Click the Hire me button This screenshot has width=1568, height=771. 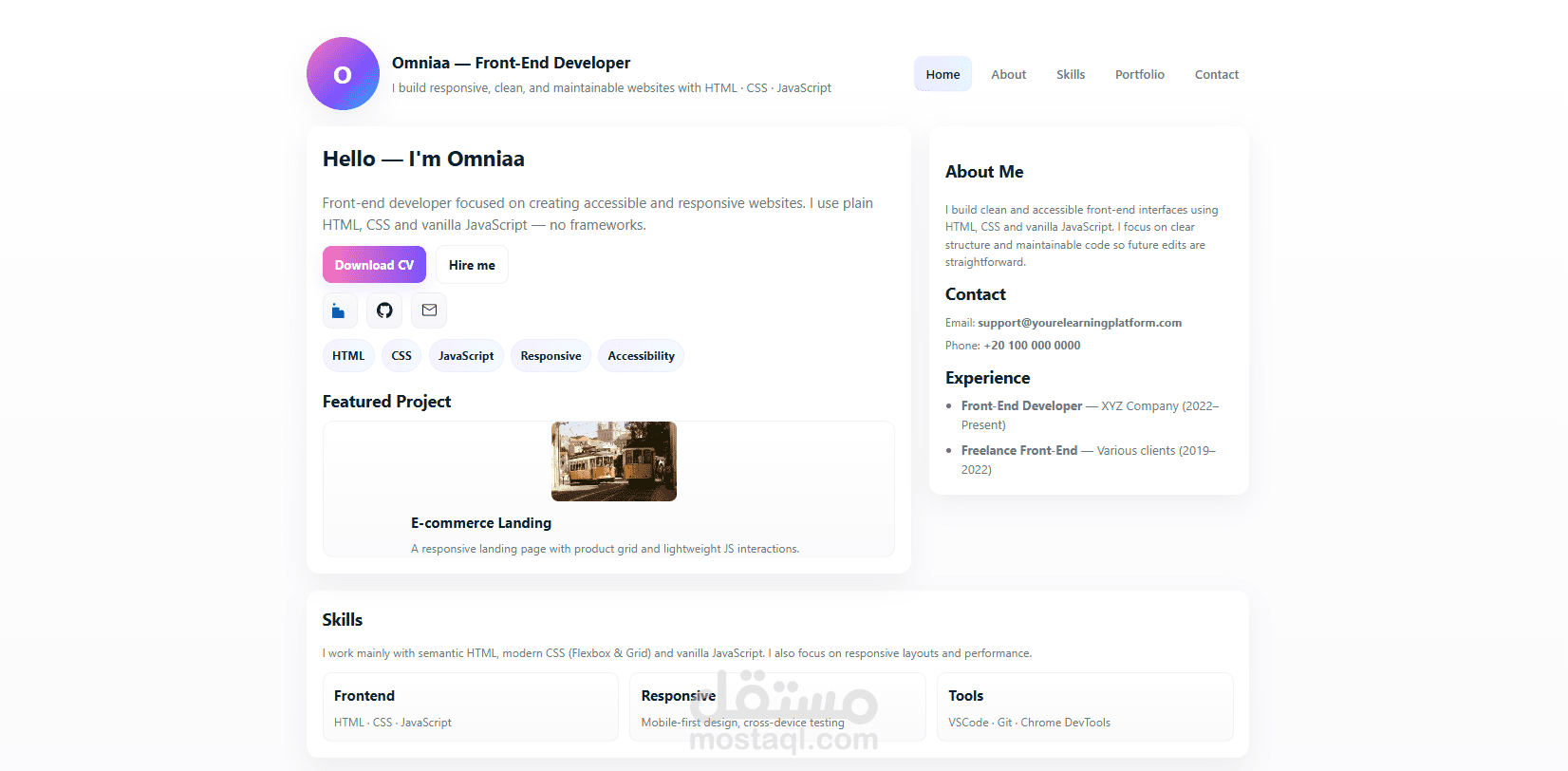[472, 265]
